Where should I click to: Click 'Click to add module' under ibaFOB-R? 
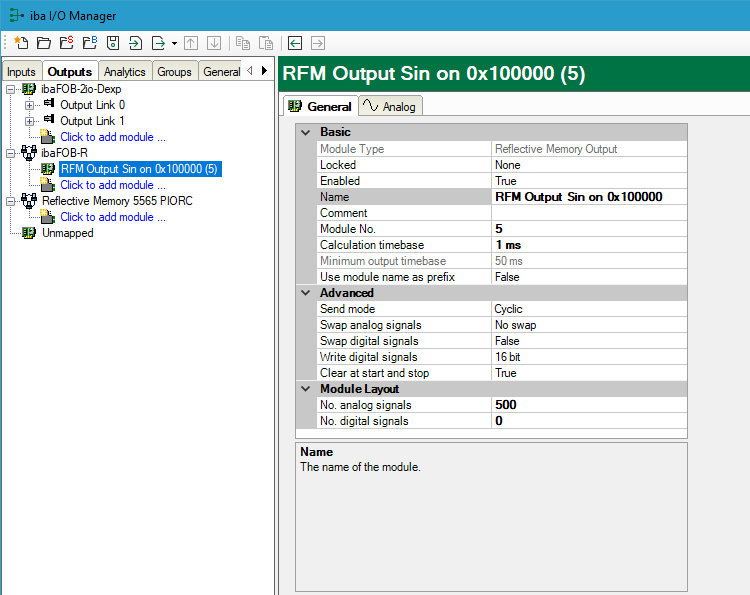[112, 185]
